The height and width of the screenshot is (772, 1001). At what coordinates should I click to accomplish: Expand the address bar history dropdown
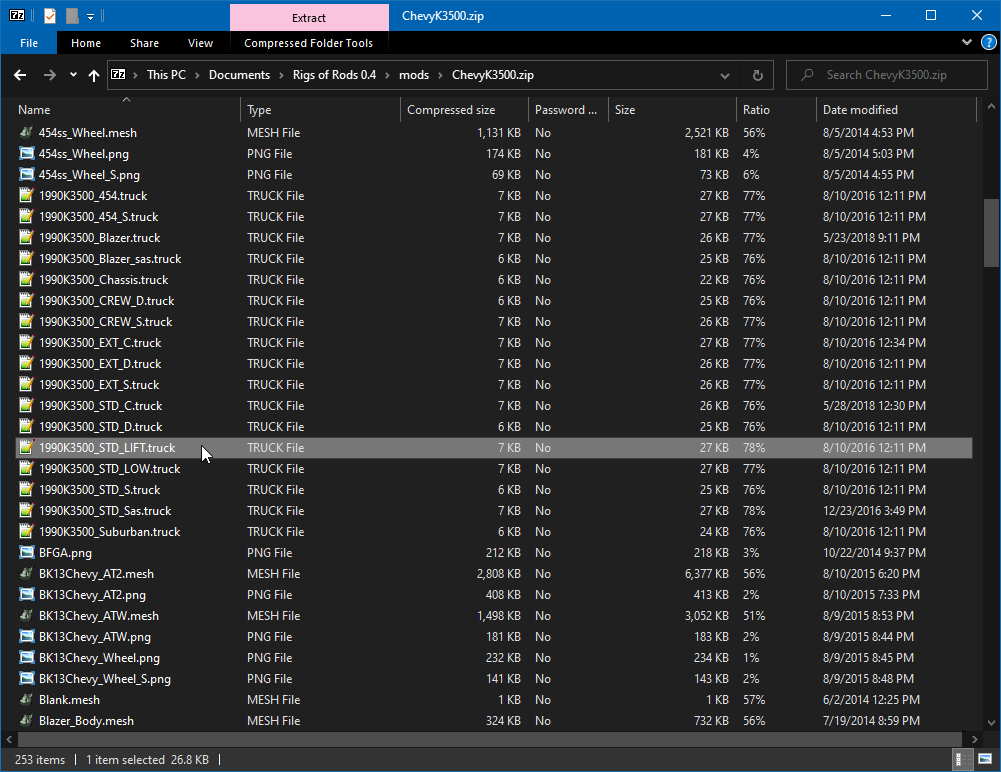(x=725, y=75)
